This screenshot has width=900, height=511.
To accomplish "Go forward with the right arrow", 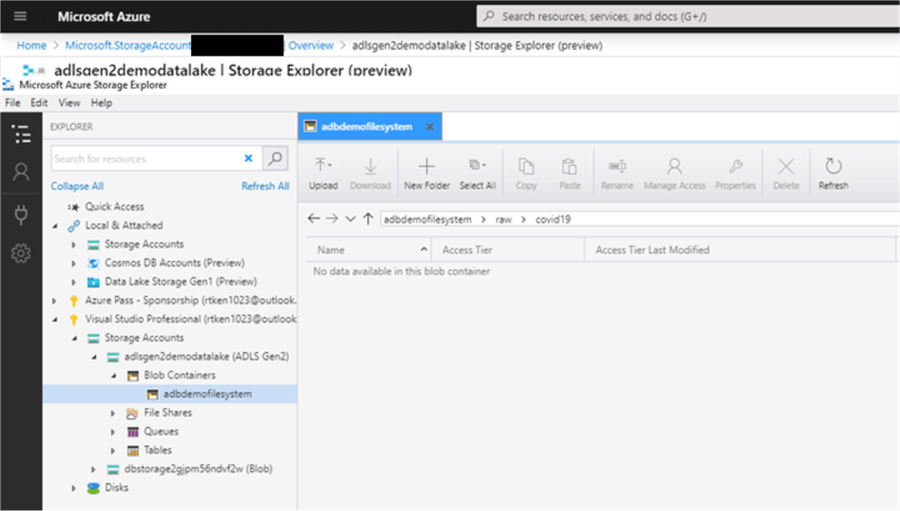I will [332, 218].
